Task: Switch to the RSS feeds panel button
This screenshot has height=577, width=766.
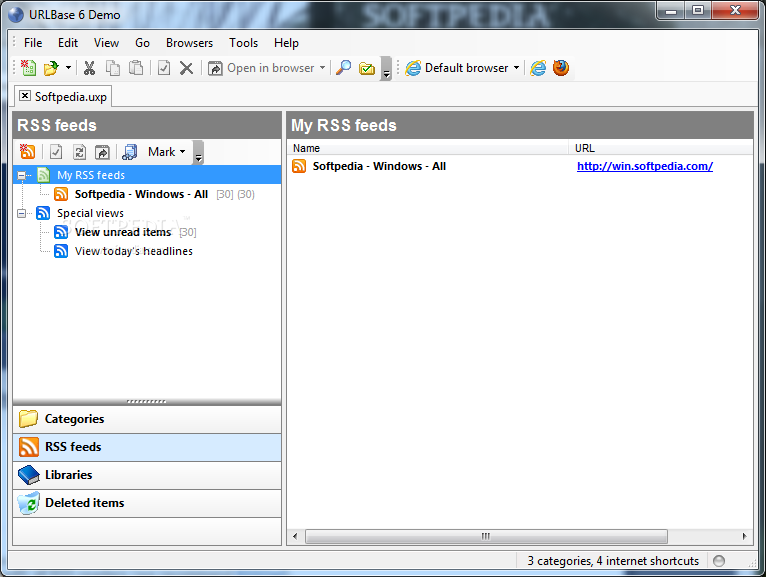Action: point(147,447)
